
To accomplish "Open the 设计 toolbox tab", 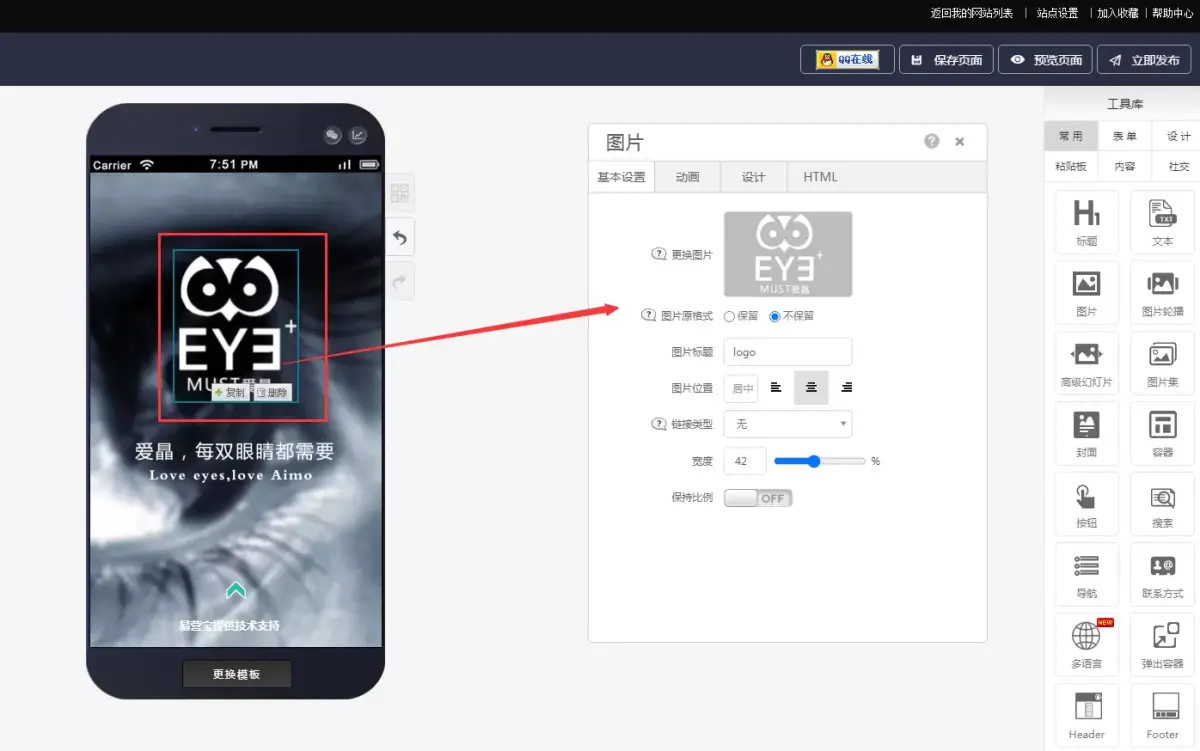I will click(1179, 136).
